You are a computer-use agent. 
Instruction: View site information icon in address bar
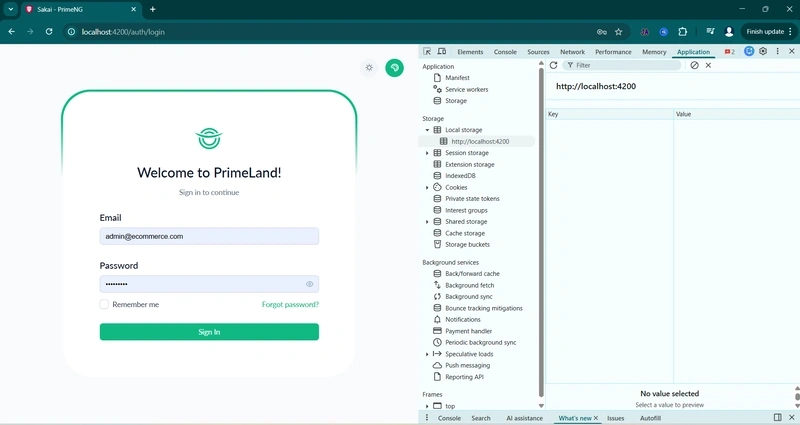click(x=71, y=32)
